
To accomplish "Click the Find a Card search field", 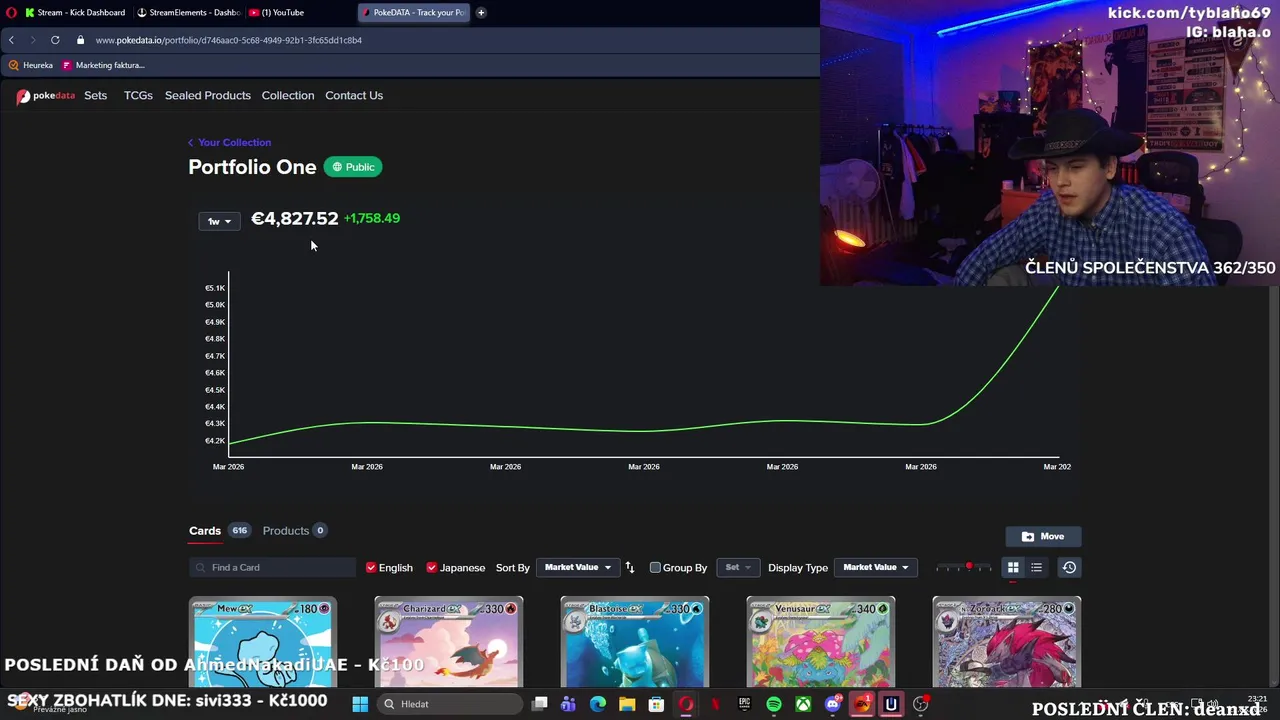I will click(x=272, y=568).
